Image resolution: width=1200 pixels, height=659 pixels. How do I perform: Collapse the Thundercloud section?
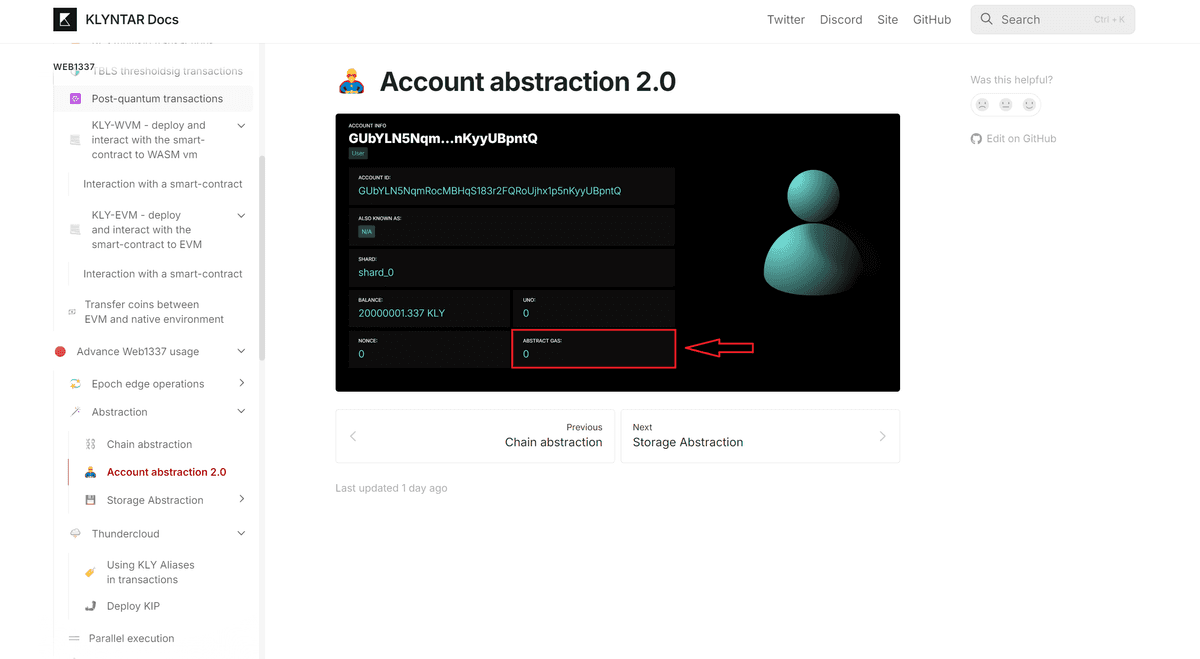[241, 534]
